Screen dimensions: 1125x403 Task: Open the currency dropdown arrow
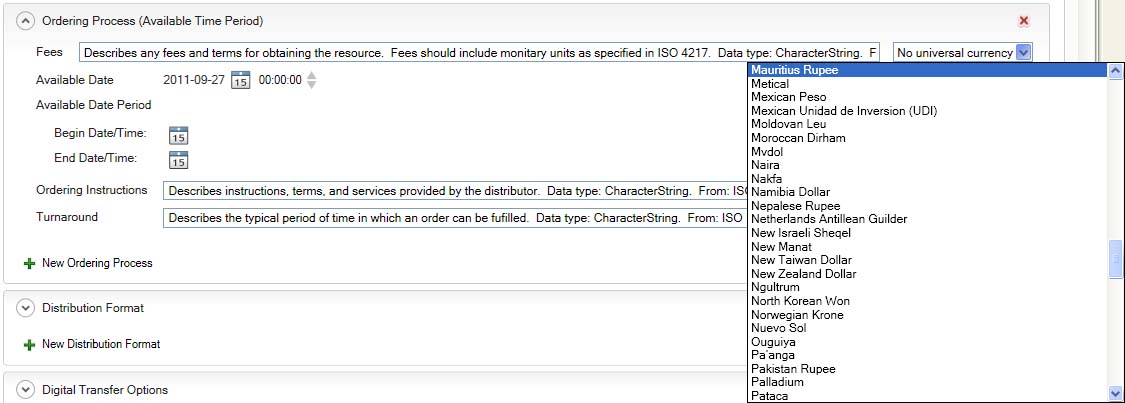click(x=1023, y=53)
